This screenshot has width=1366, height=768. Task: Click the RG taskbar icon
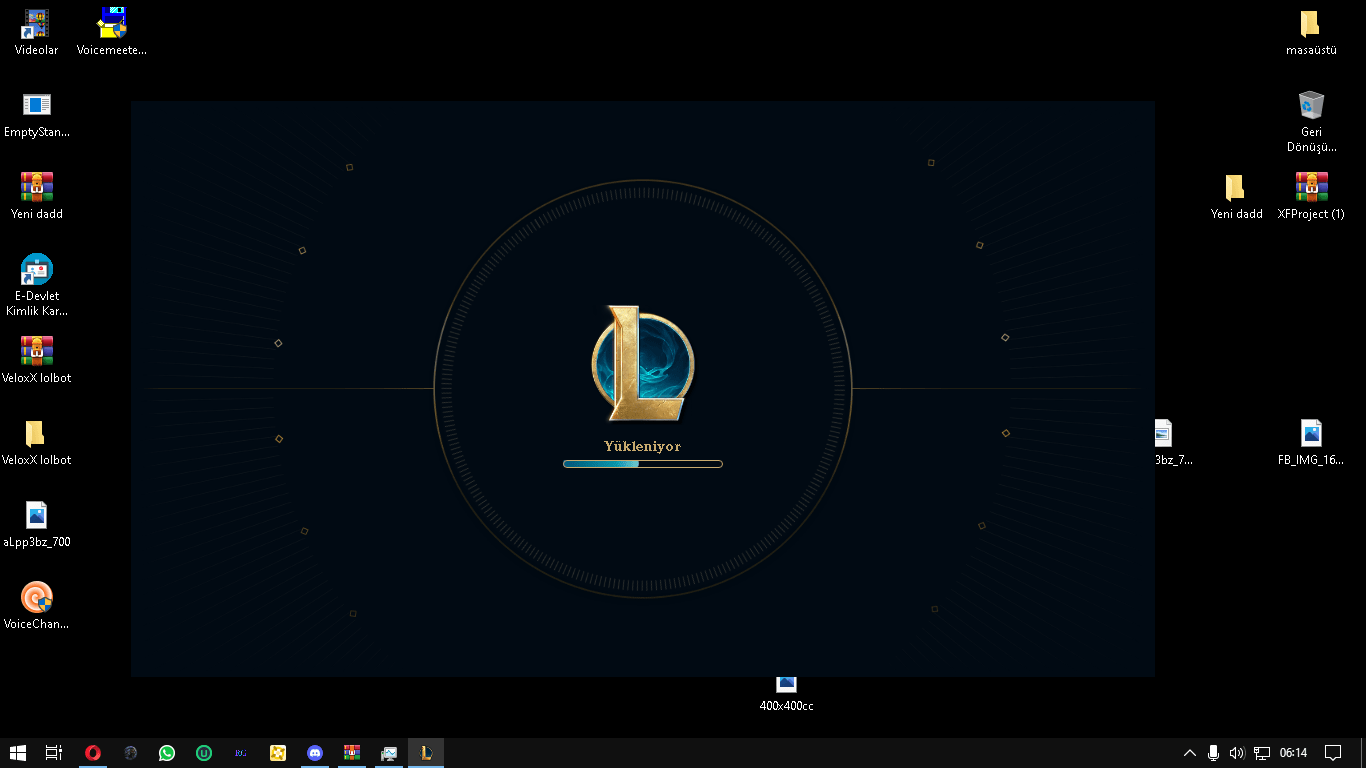pyautogui.click(x=241, y=753)
